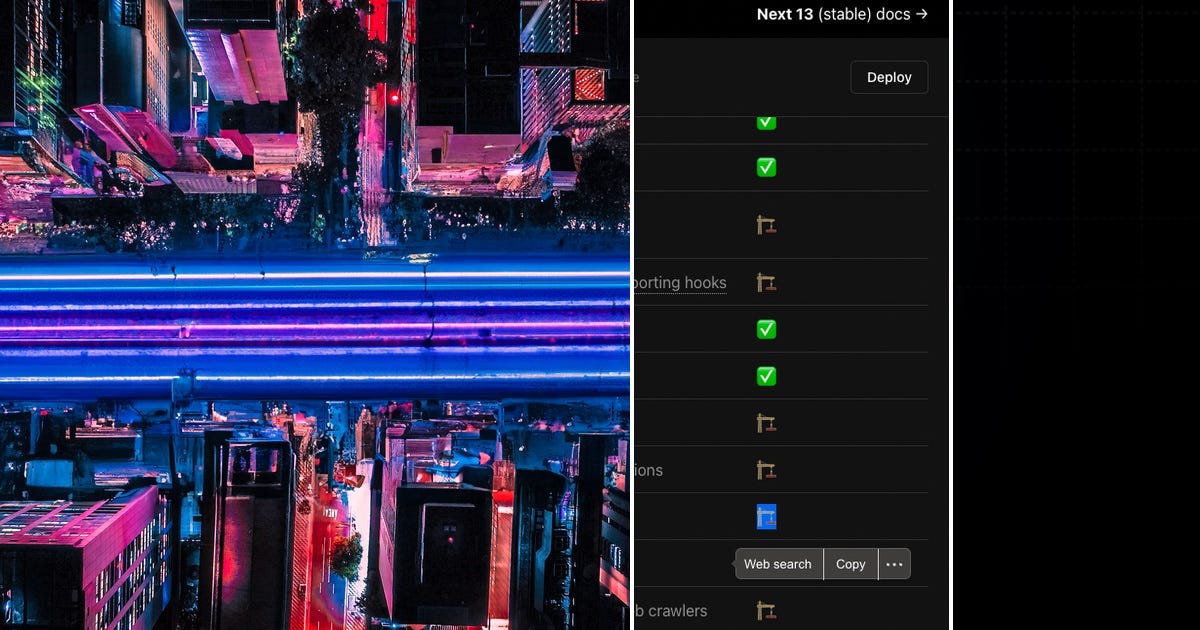Open more options via the ellipsis button

(894, 563)
